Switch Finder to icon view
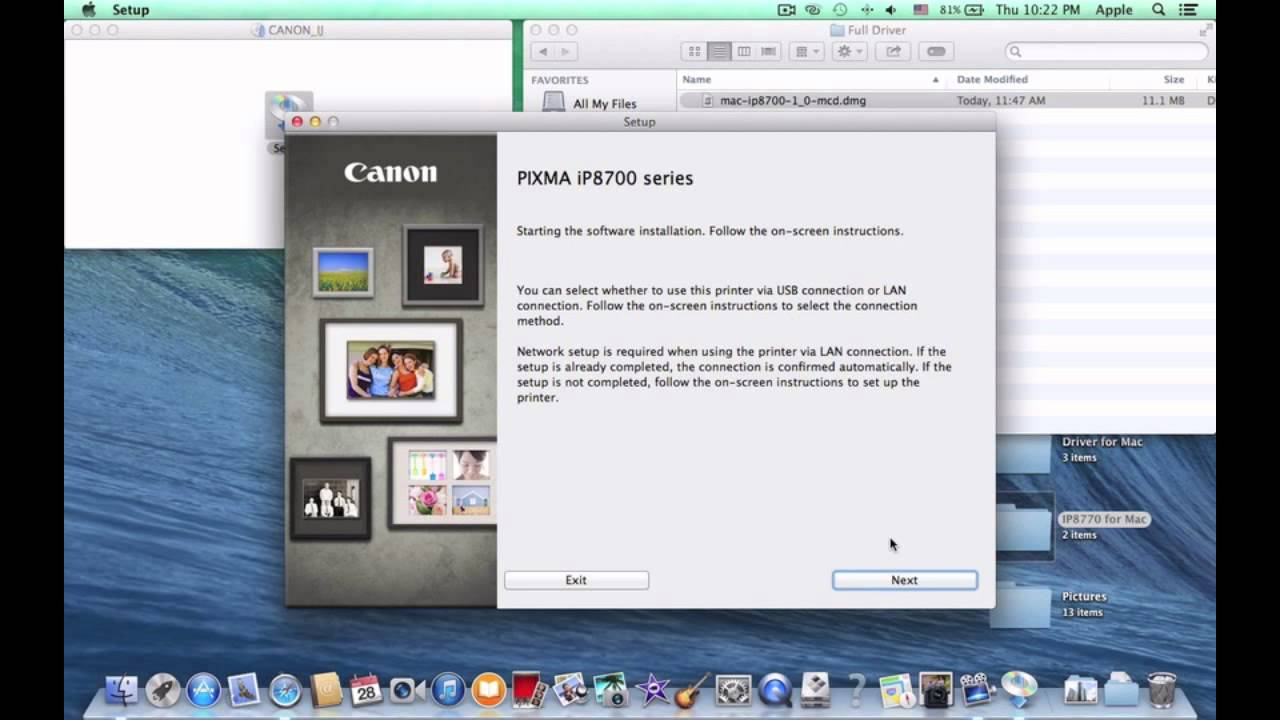Image resolution: width=1280 pixels, height=720 pixels. [695, 51]
